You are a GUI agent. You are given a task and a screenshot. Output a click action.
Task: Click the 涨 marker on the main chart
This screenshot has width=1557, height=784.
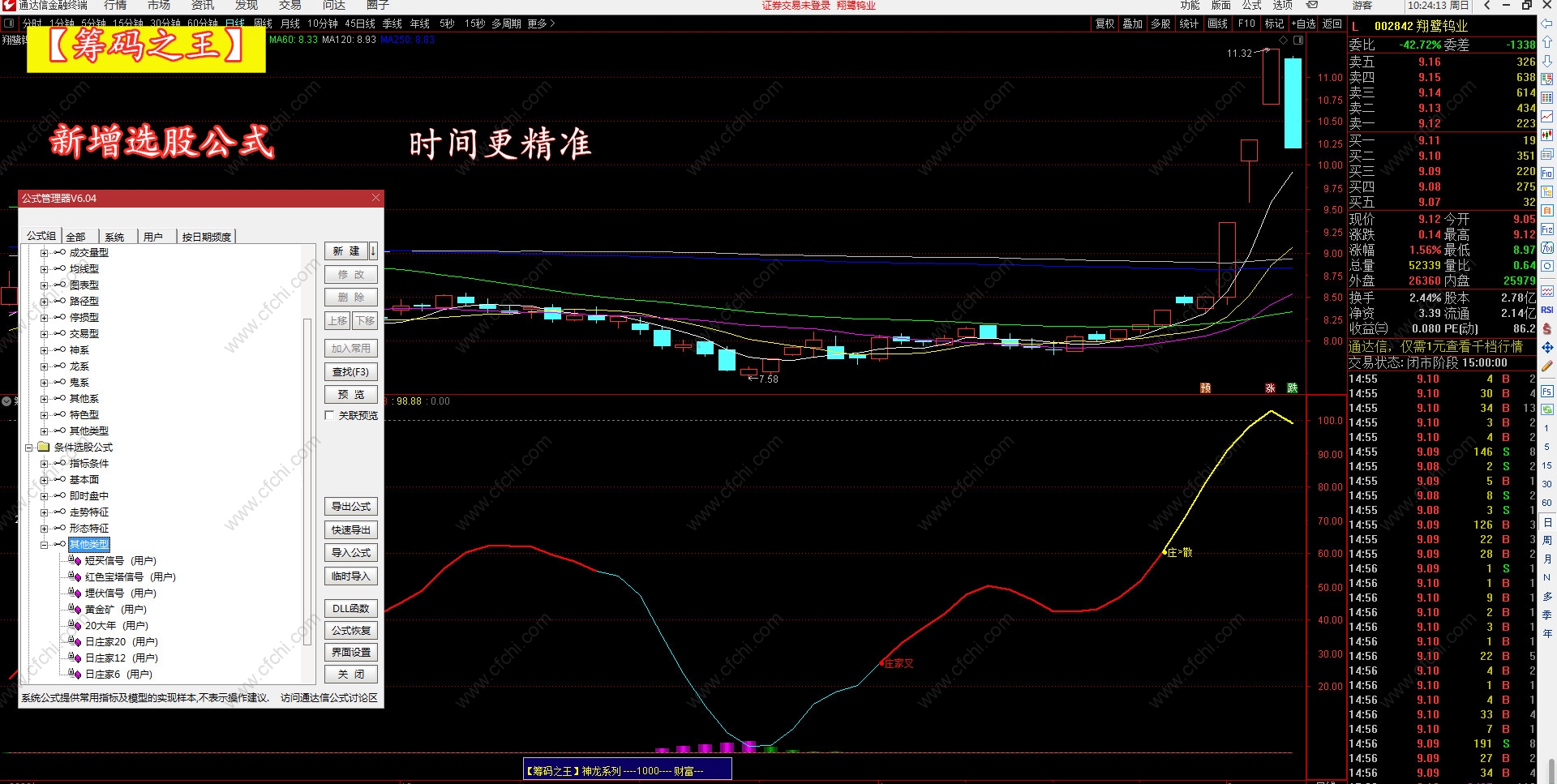click(x=1270, y=388)
